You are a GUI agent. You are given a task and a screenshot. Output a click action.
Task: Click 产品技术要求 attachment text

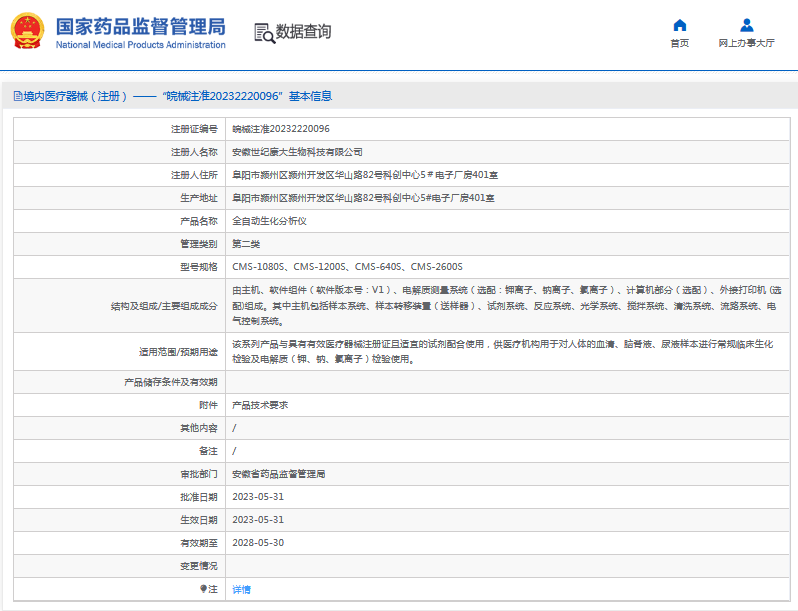260,405
